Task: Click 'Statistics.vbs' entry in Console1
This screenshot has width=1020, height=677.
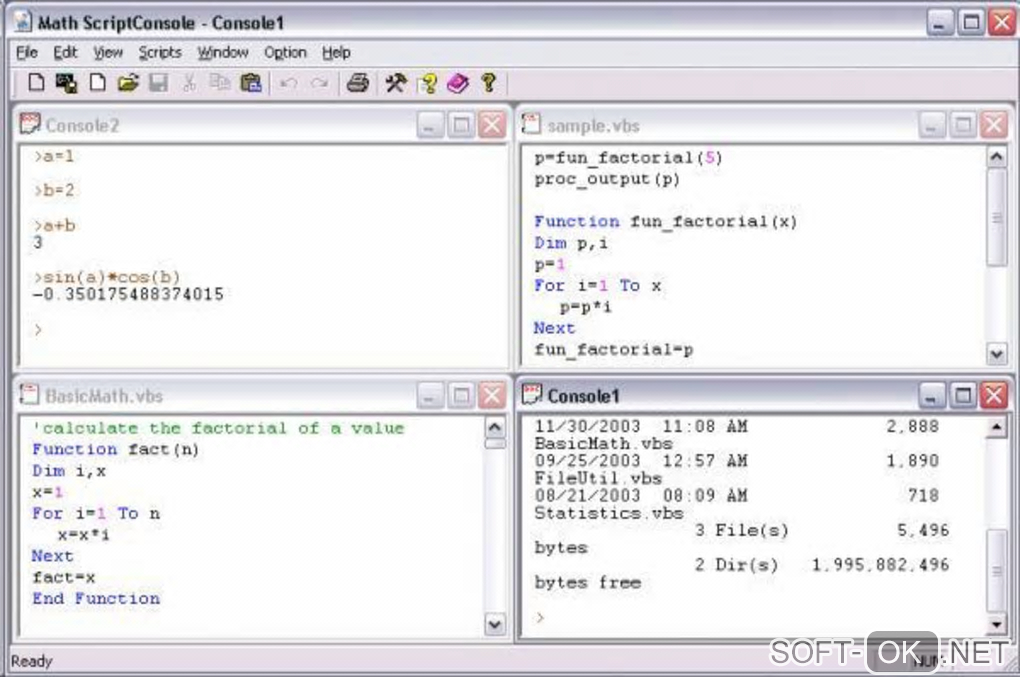Action: (x=609, y=513)
